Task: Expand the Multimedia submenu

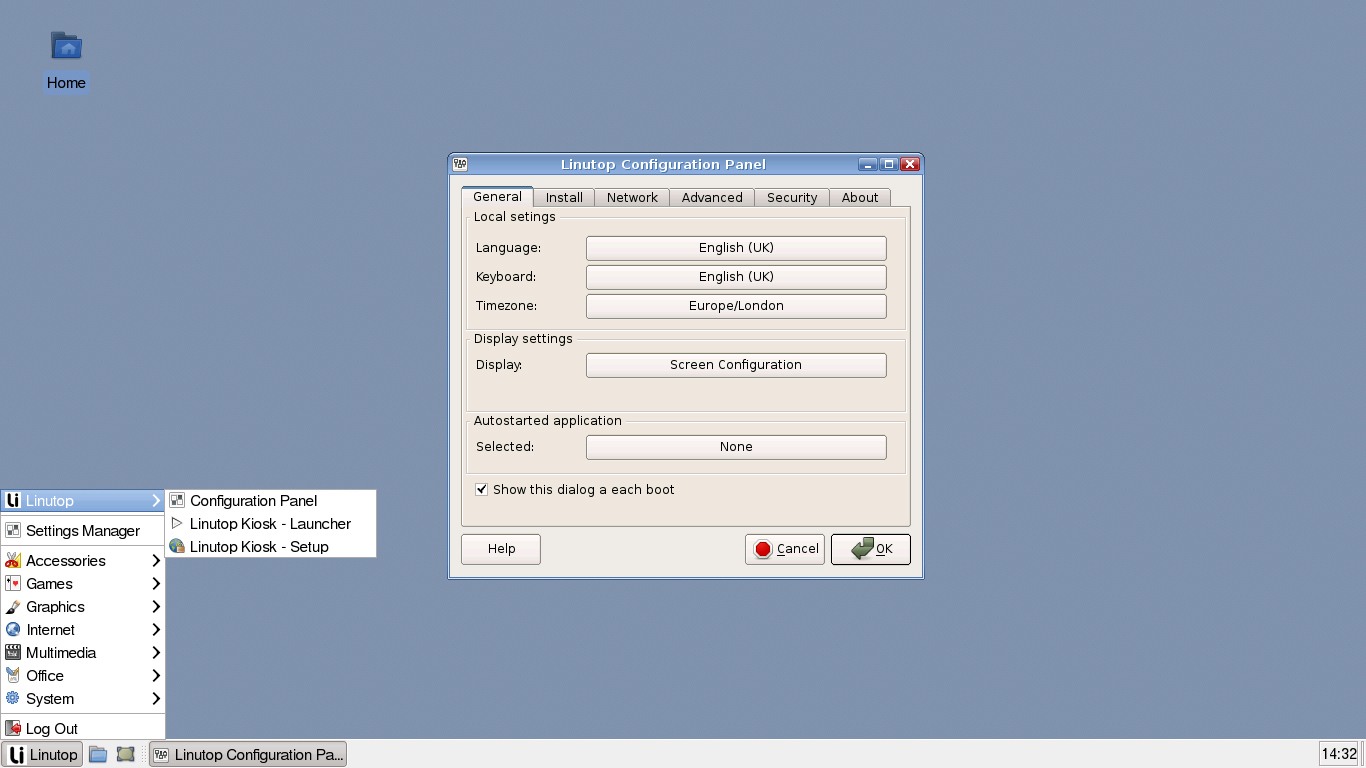Action: (x=82, y=653)
